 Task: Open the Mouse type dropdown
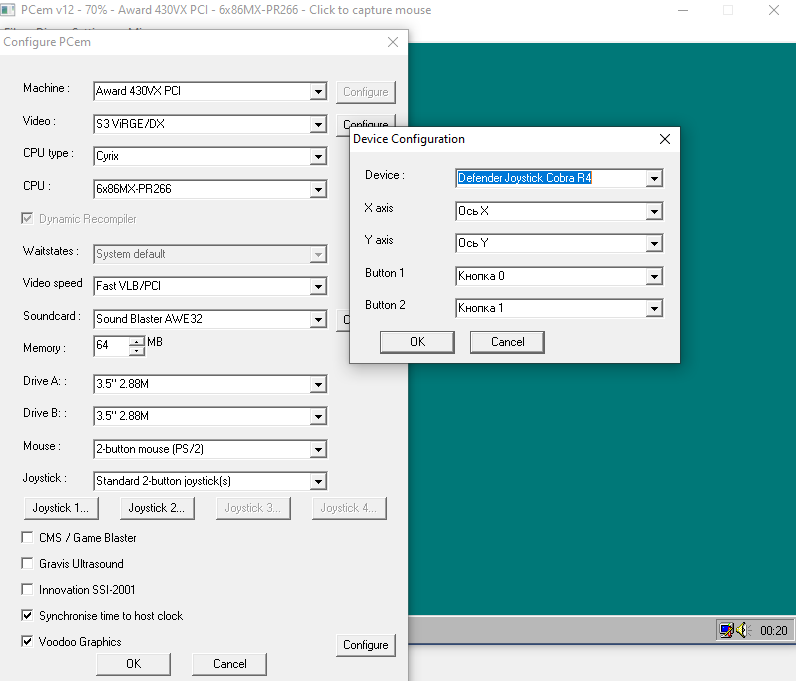[x=318, y=449]
